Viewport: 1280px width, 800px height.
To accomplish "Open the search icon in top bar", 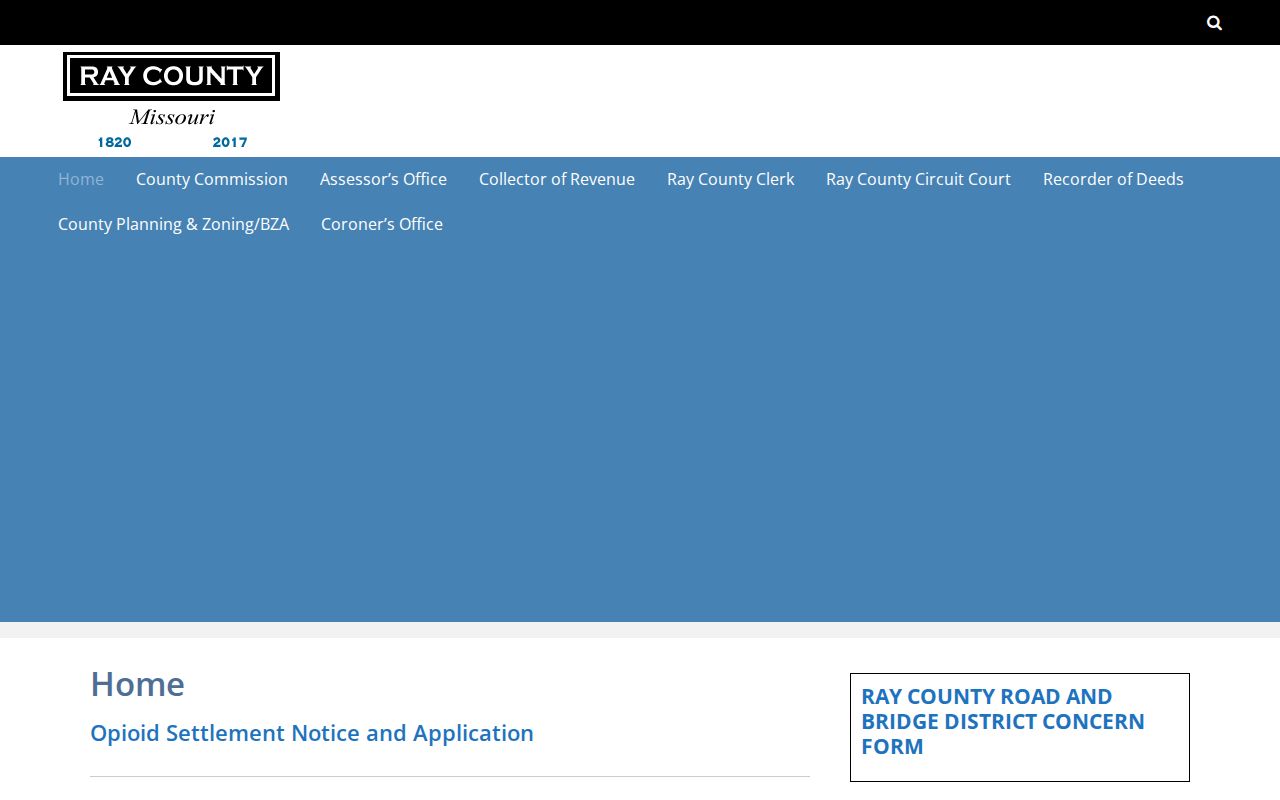I will 1214,23.
